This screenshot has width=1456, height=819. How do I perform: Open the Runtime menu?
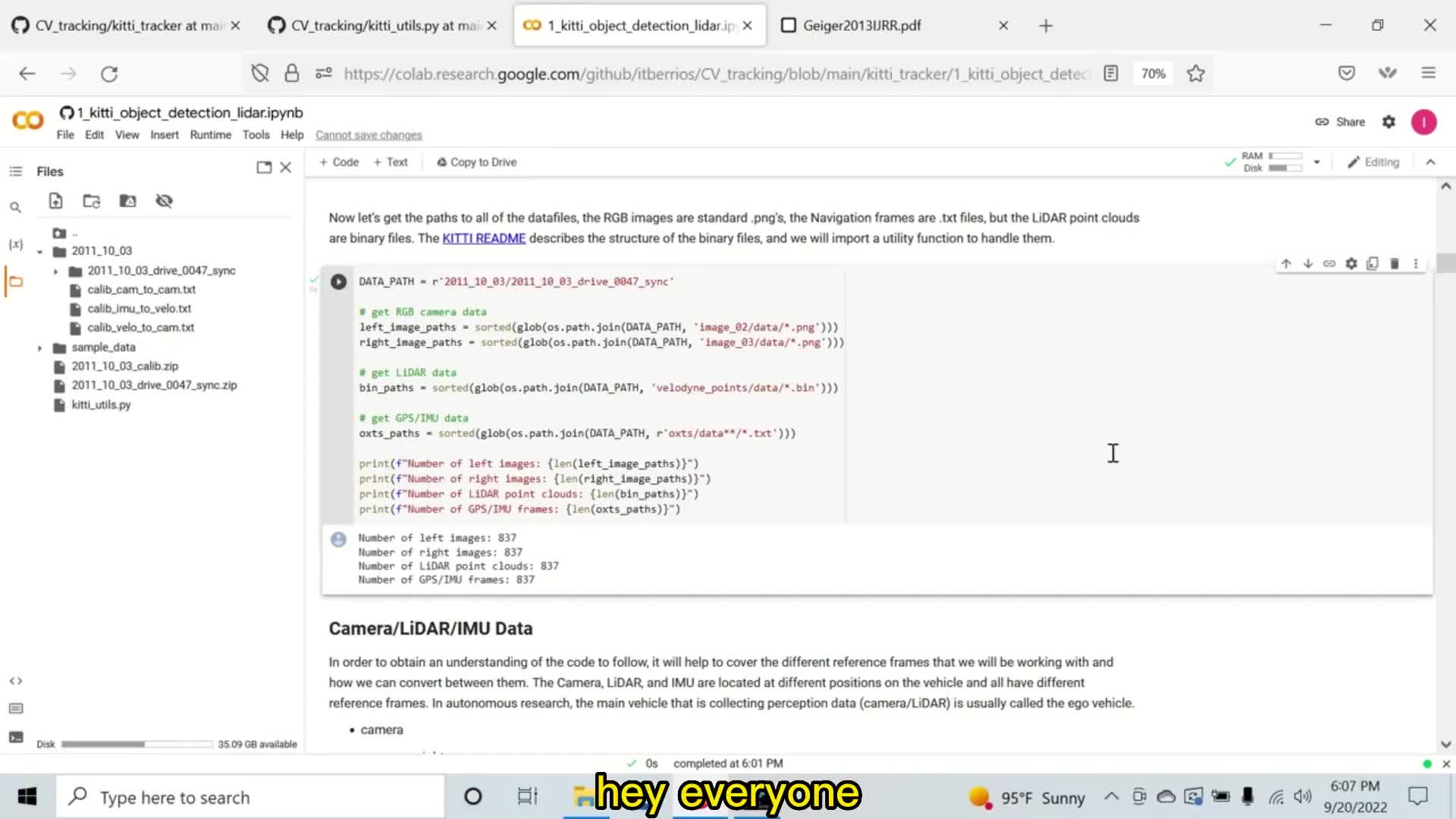point(210,135)
